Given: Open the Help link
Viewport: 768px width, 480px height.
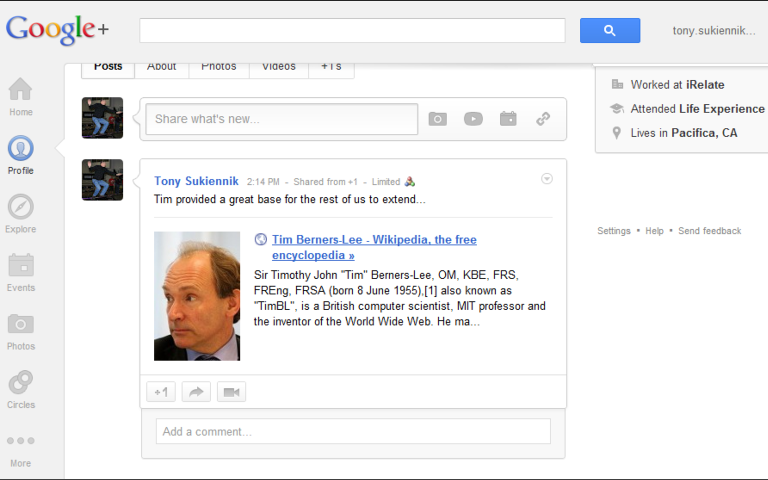Looking at the screenshot, I should pos(654,231).
